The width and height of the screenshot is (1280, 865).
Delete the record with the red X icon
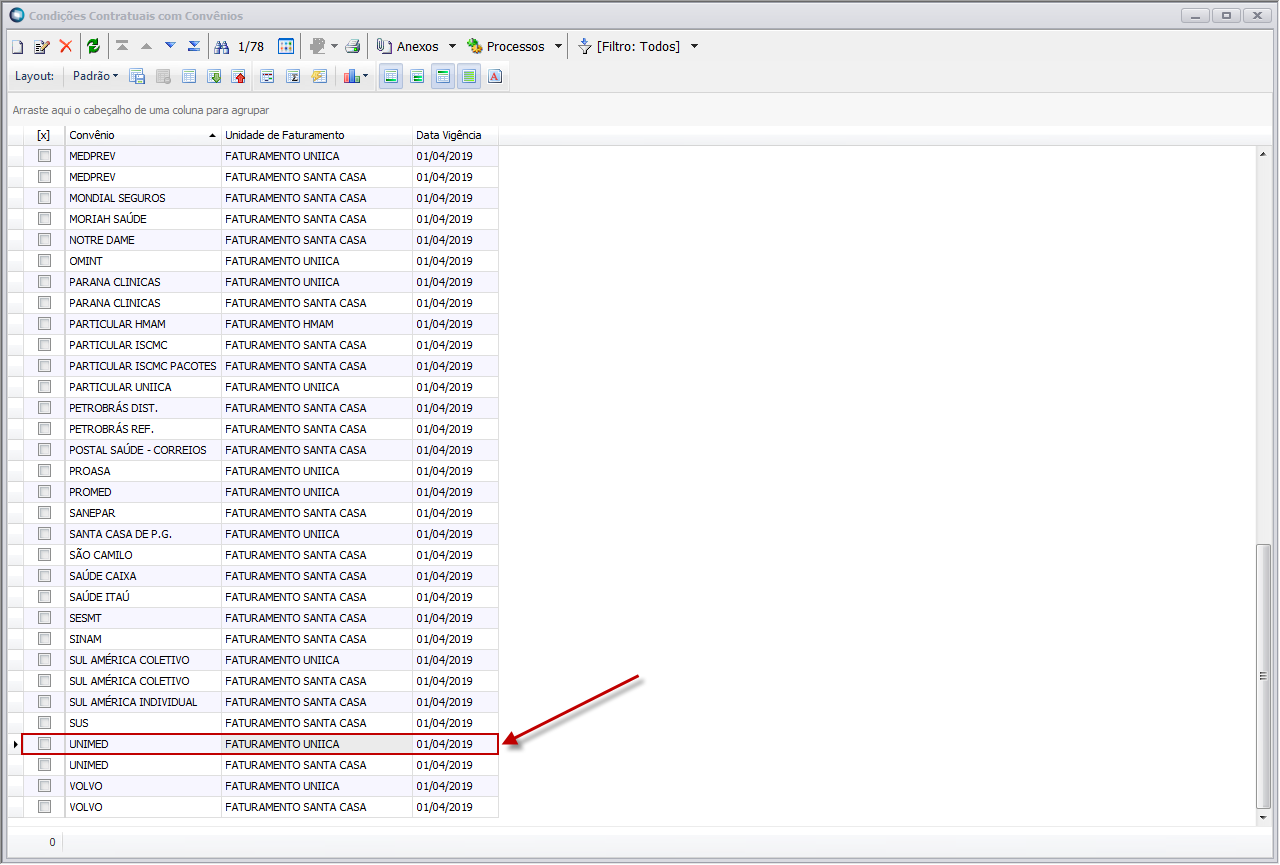tap(66, 46)
